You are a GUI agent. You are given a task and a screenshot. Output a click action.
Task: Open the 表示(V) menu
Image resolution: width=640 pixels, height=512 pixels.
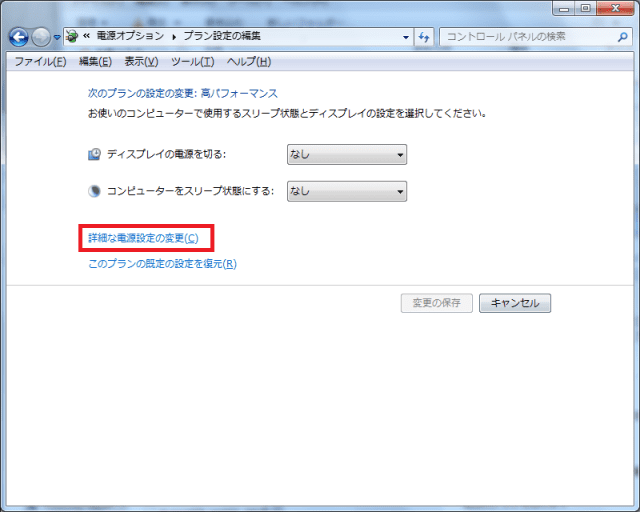point(141,62)
